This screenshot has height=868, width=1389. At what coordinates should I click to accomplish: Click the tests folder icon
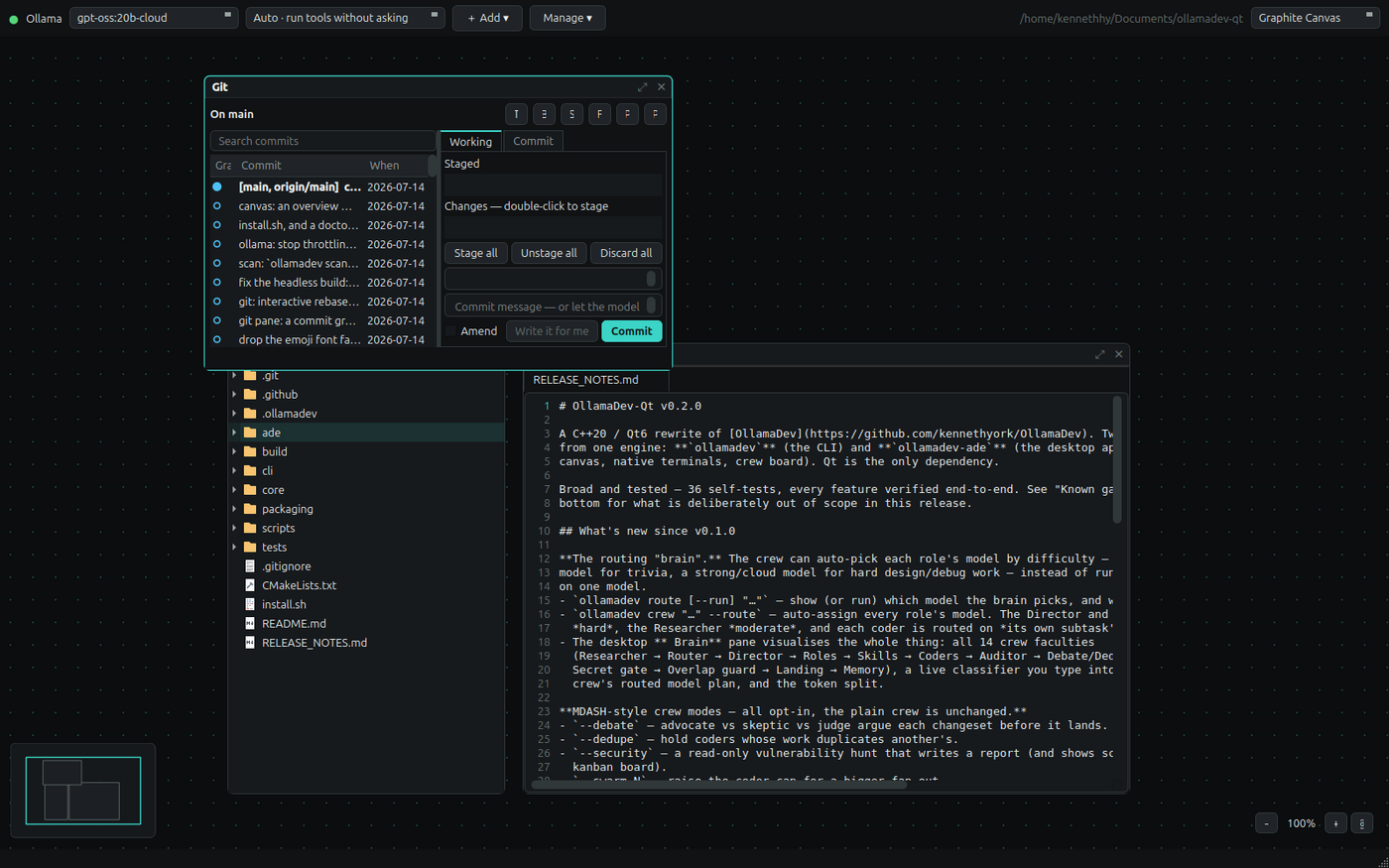click(250, 547)
